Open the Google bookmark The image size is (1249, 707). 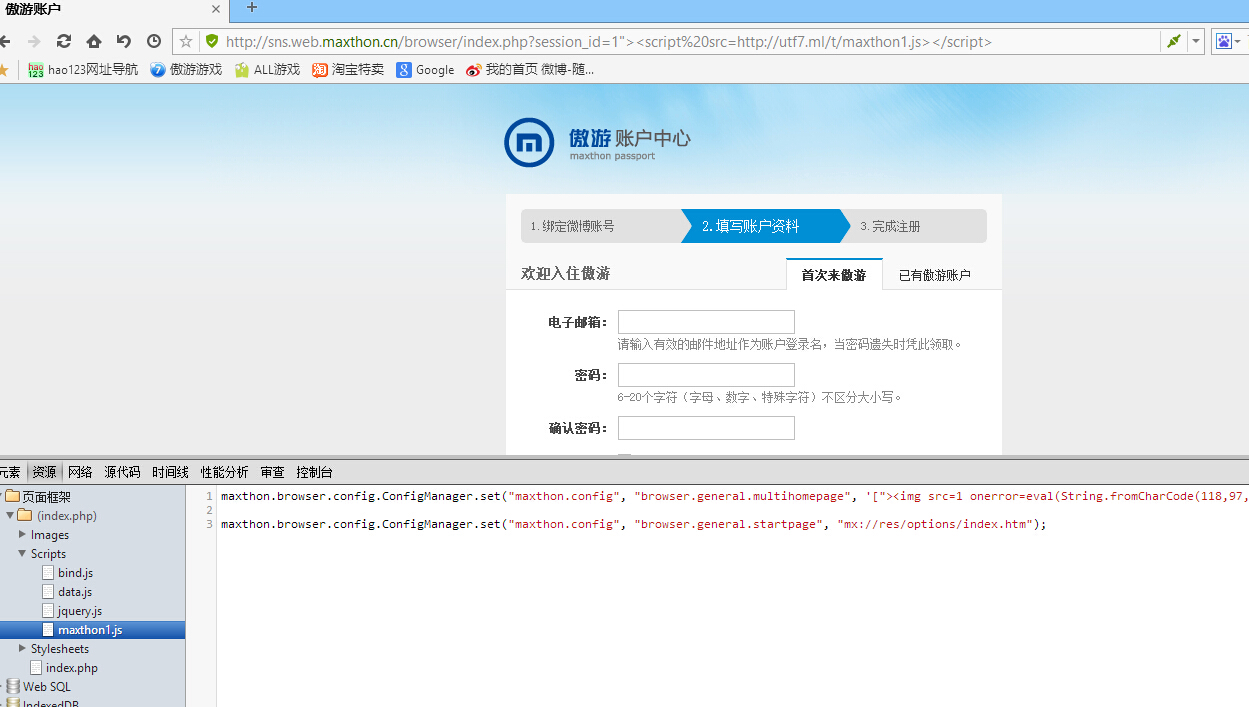[425, 69]
